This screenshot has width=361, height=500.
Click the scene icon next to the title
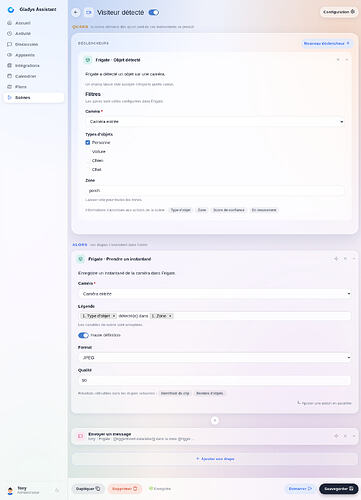(89, 12)
